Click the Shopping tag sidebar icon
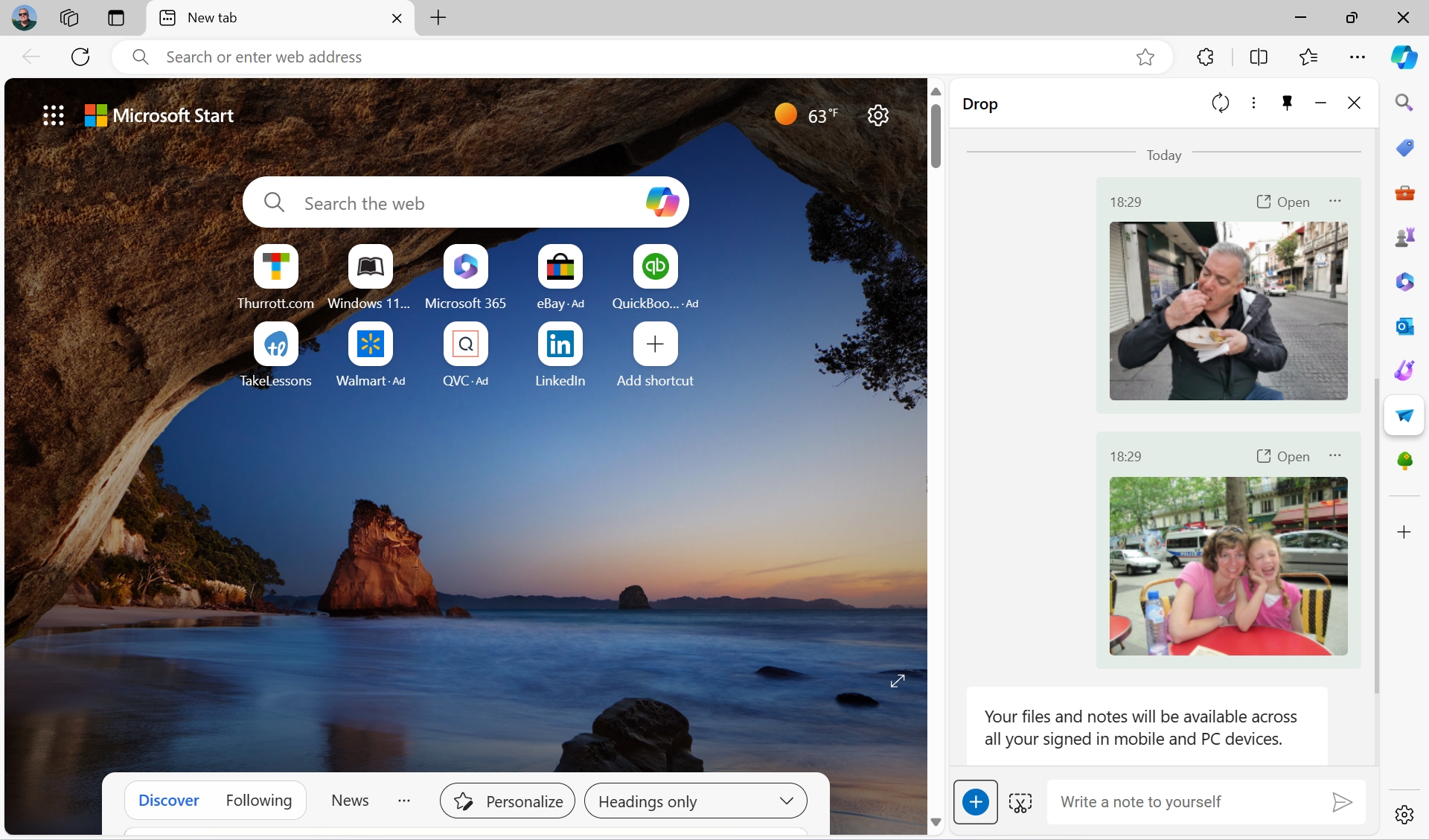 tap(1404, 147)
